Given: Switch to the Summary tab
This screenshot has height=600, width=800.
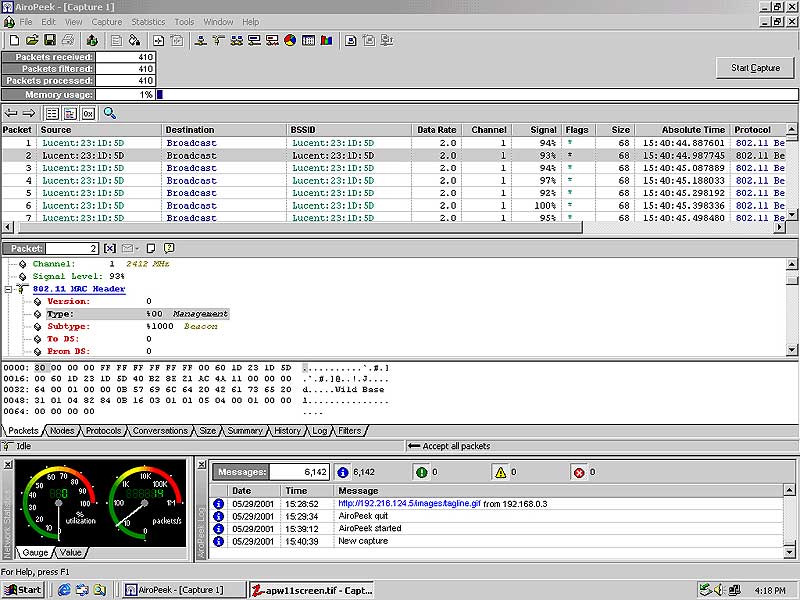Looking at the screenshot, I should tap(245, 431).
